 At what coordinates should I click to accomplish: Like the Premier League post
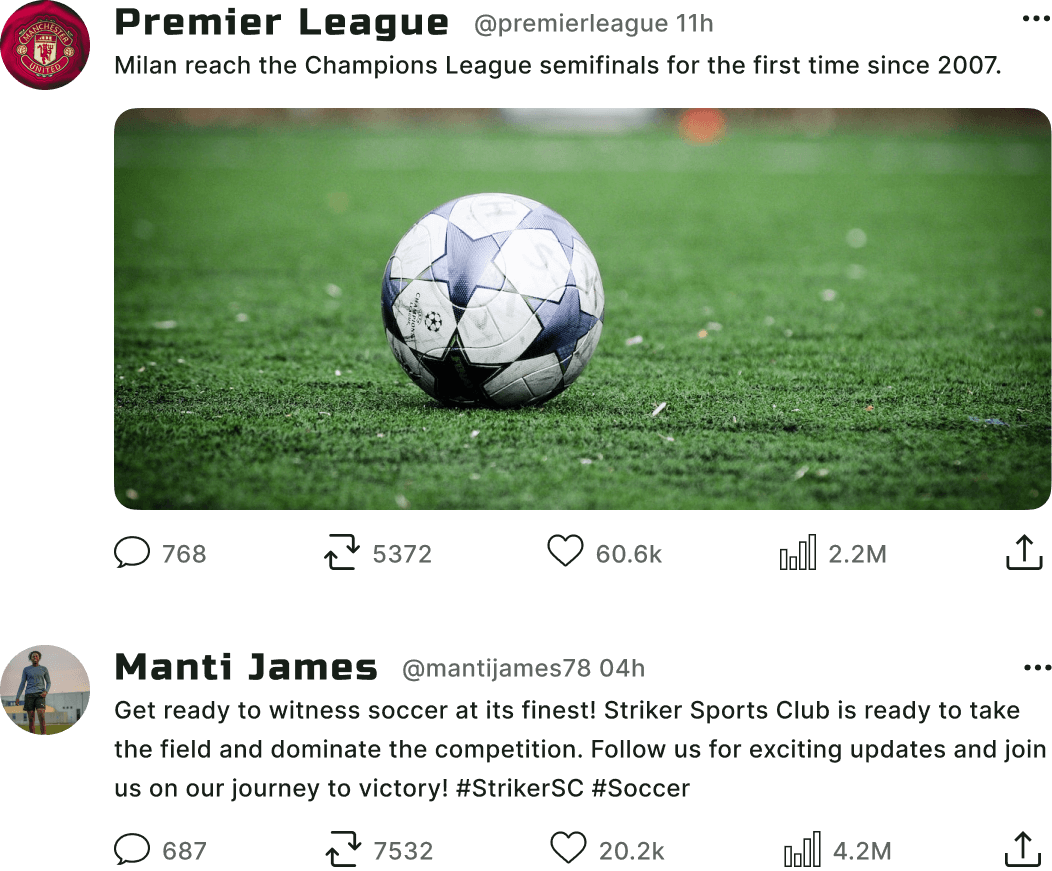[x=566, y=552]
